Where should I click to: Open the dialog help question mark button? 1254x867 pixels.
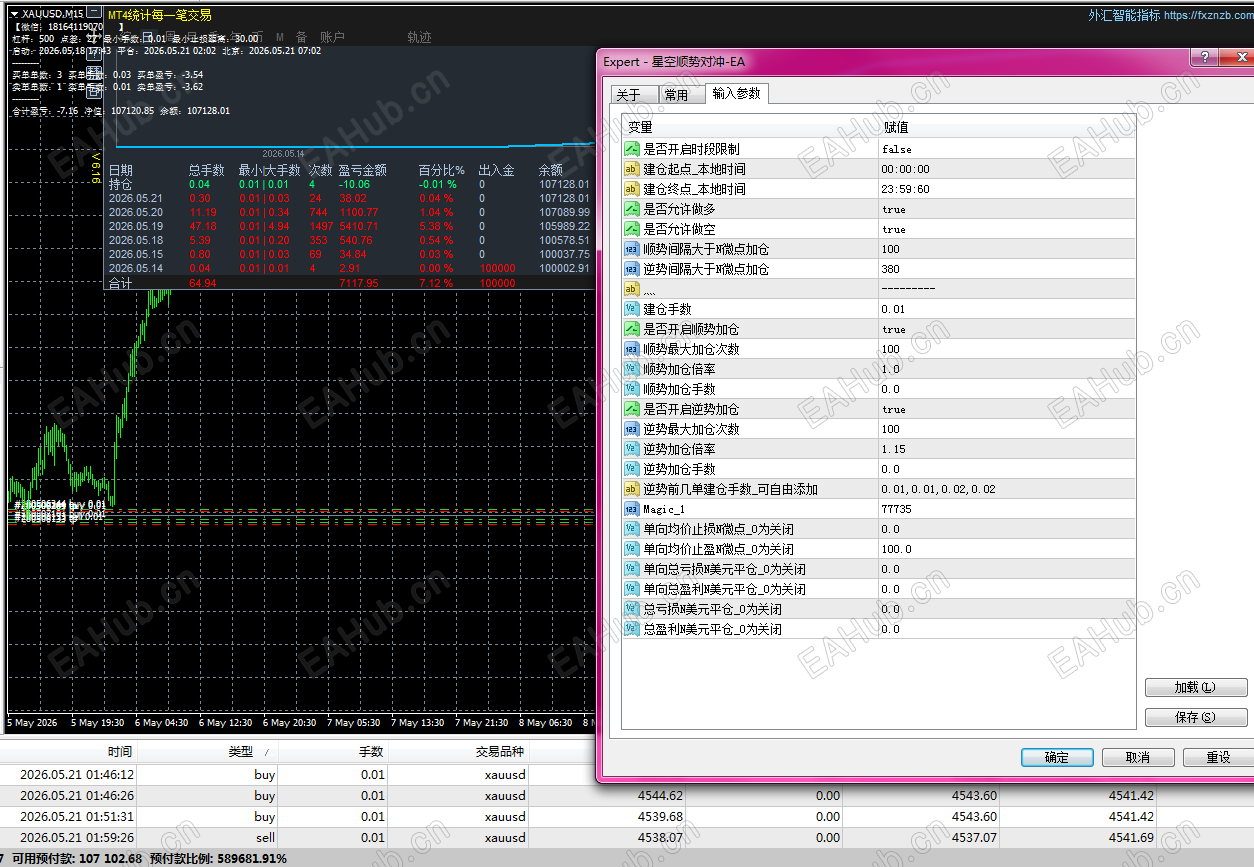(1207, 58)
